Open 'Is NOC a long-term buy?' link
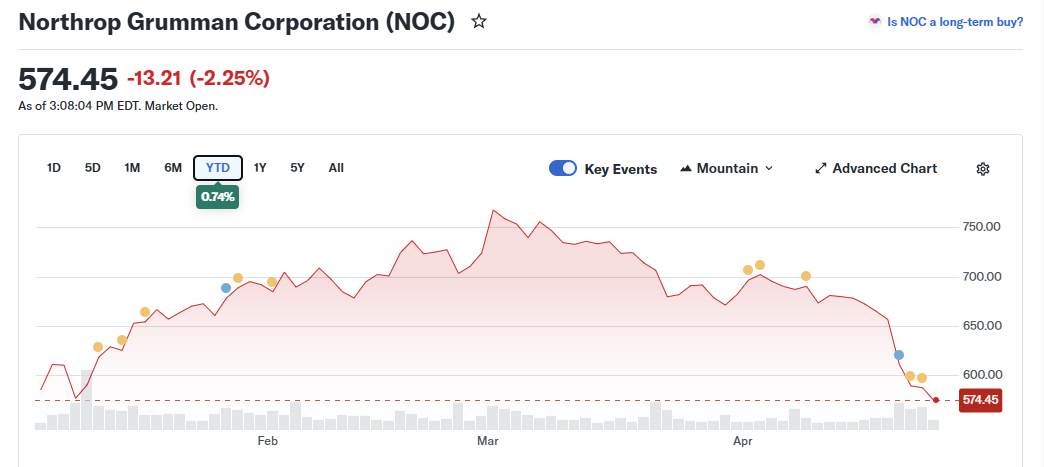 [x=955, y=21]
